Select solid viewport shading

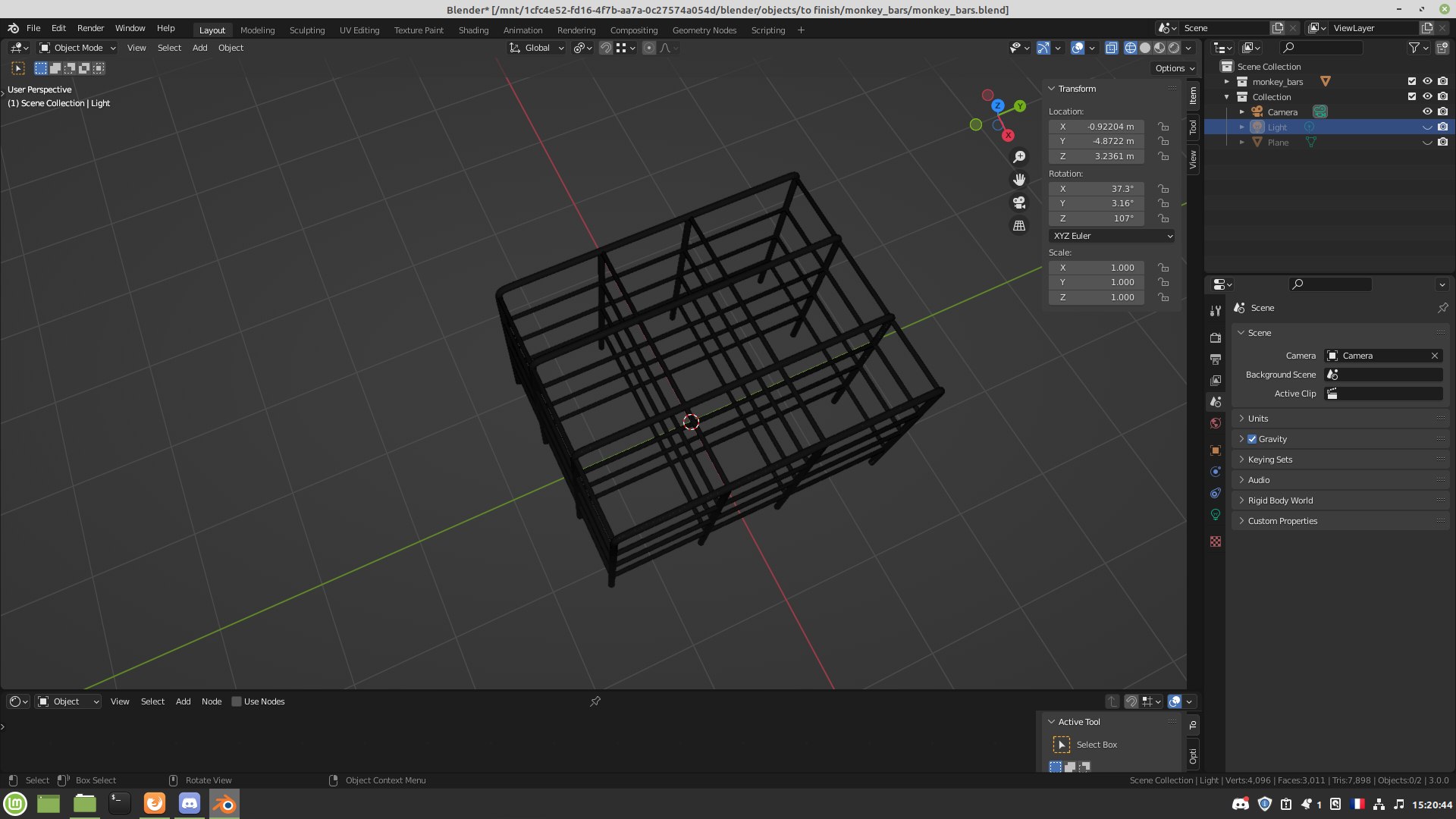[1145, 48]
